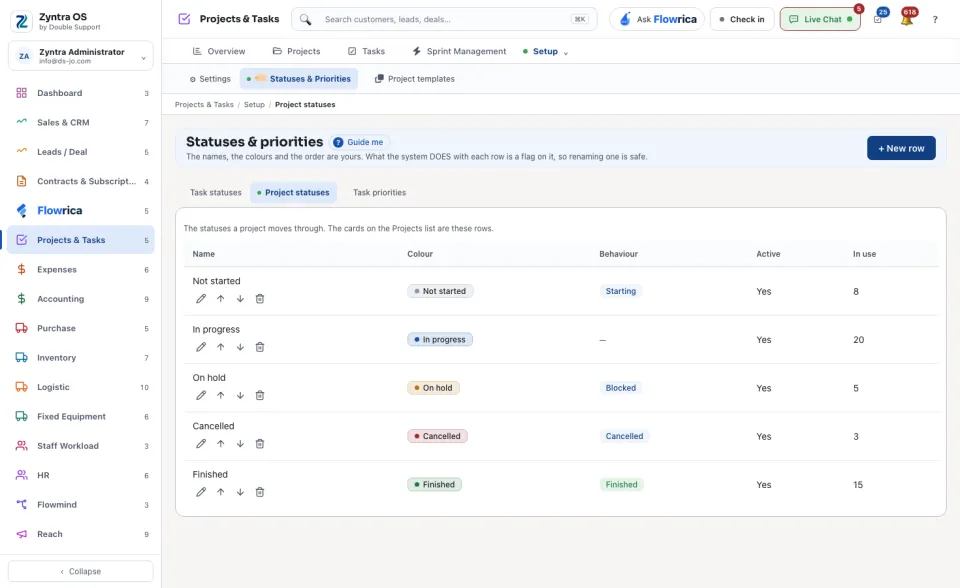Open the Settings sub-tab
This screenshot has width=960, height=588.
tap(210, 79)
